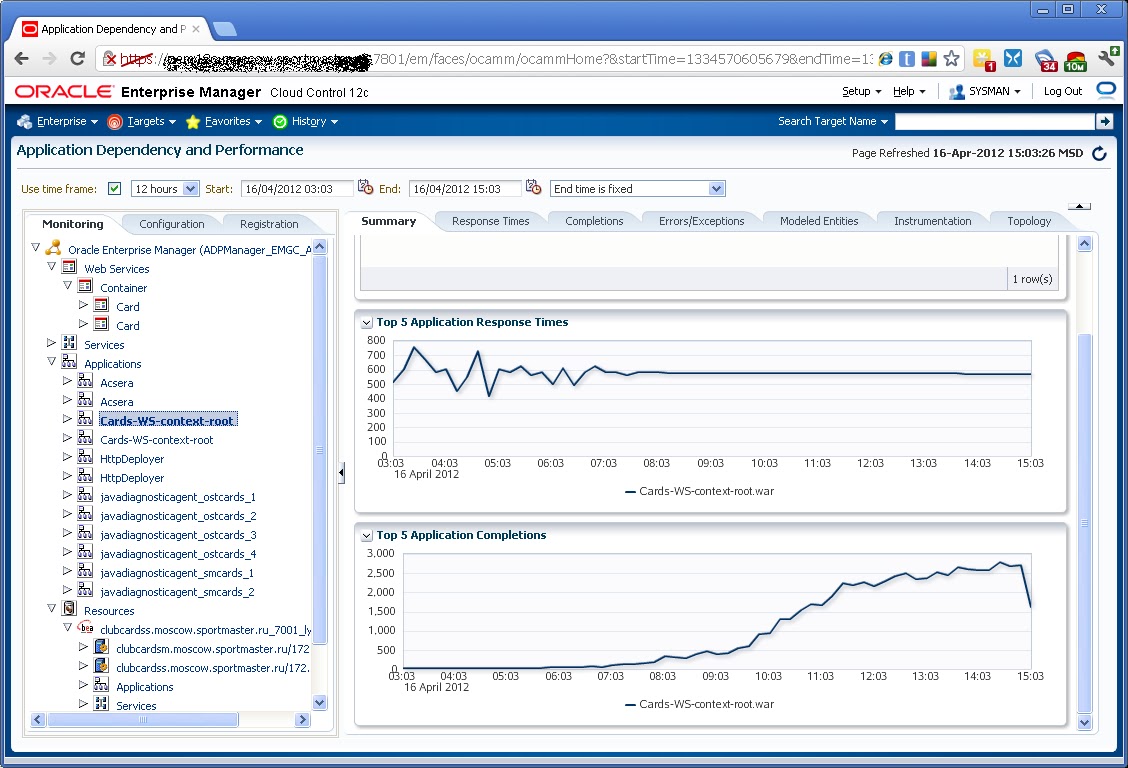Click the IE tab extension icon in address bar

click(x=886, y=59)
